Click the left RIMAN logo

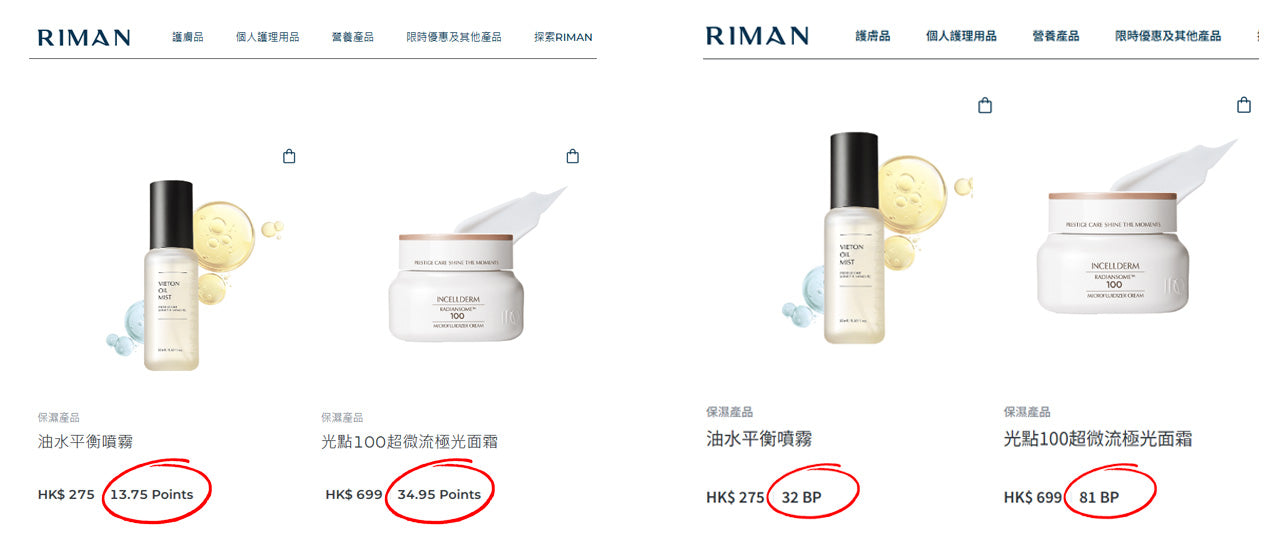84,38
